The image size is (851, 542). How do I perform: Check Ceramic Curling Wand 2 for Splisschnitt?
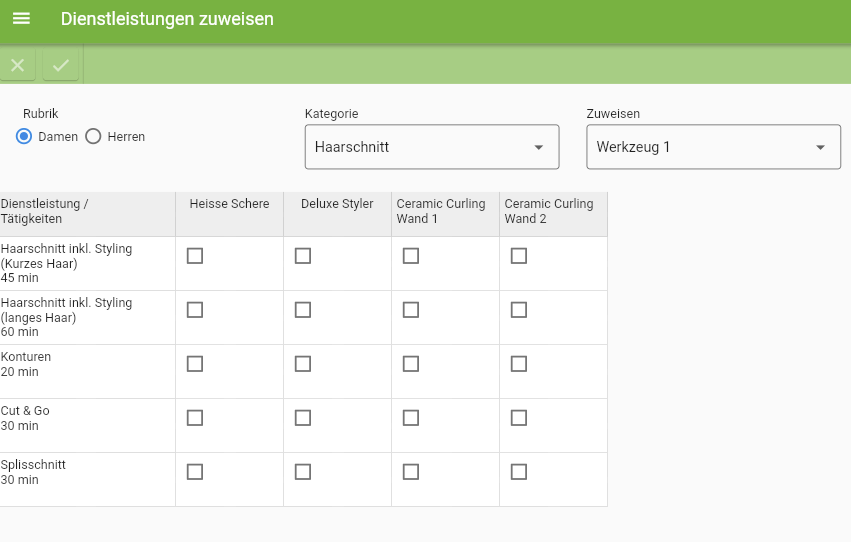pyautogui.click(x=519, y=472)
